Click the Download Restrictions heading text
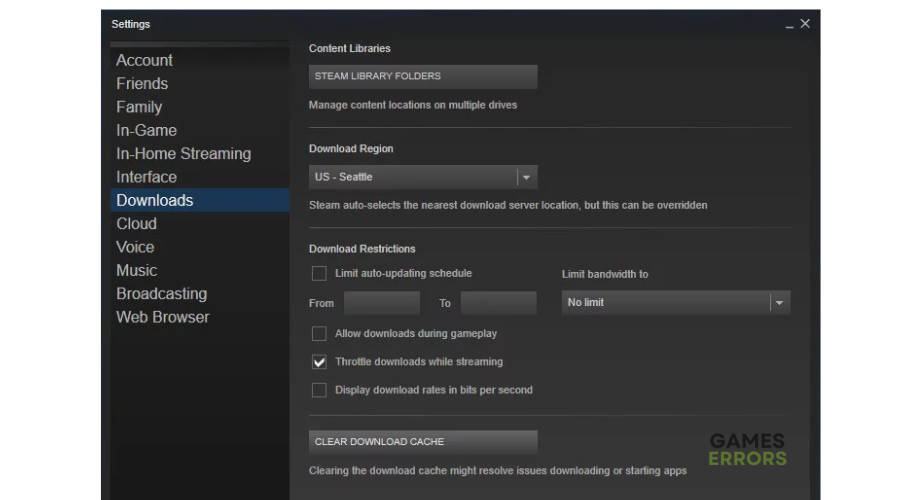 tap(362, 249)
